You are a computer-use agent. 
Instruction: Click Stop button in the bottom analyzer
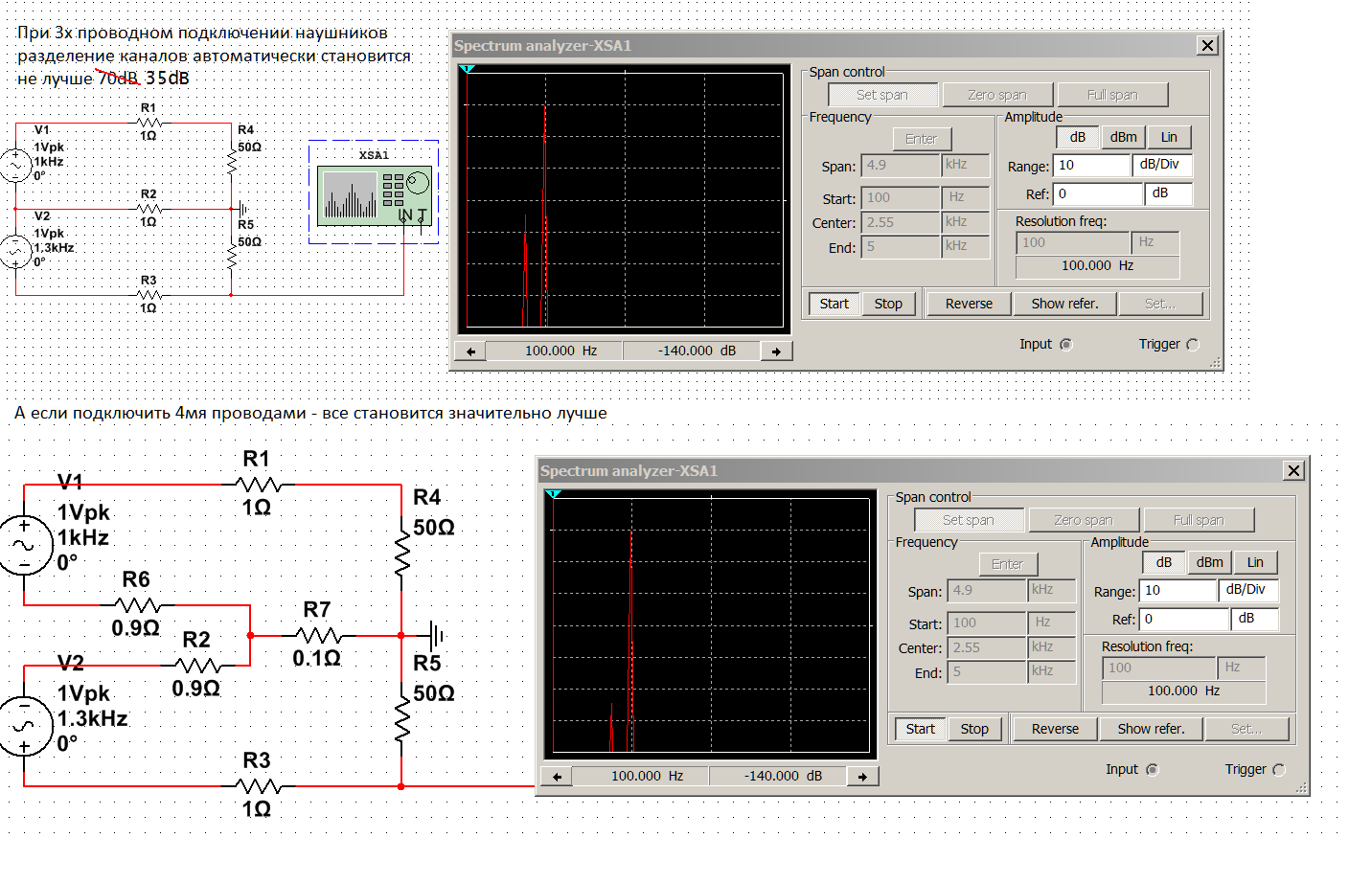click(974, 729)
